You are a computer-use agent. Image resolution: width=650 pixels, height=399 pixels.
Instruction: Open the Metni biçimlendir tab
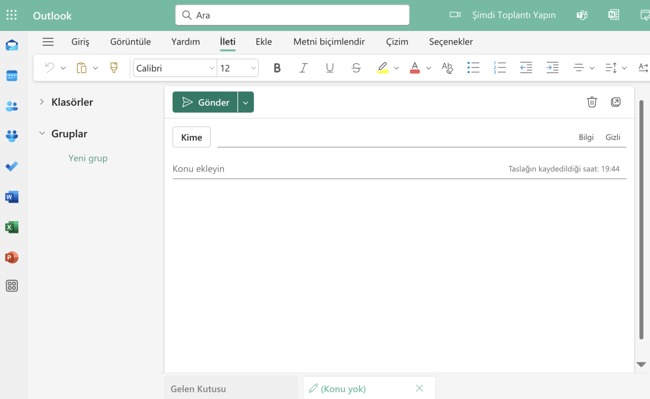coord(329,42)
